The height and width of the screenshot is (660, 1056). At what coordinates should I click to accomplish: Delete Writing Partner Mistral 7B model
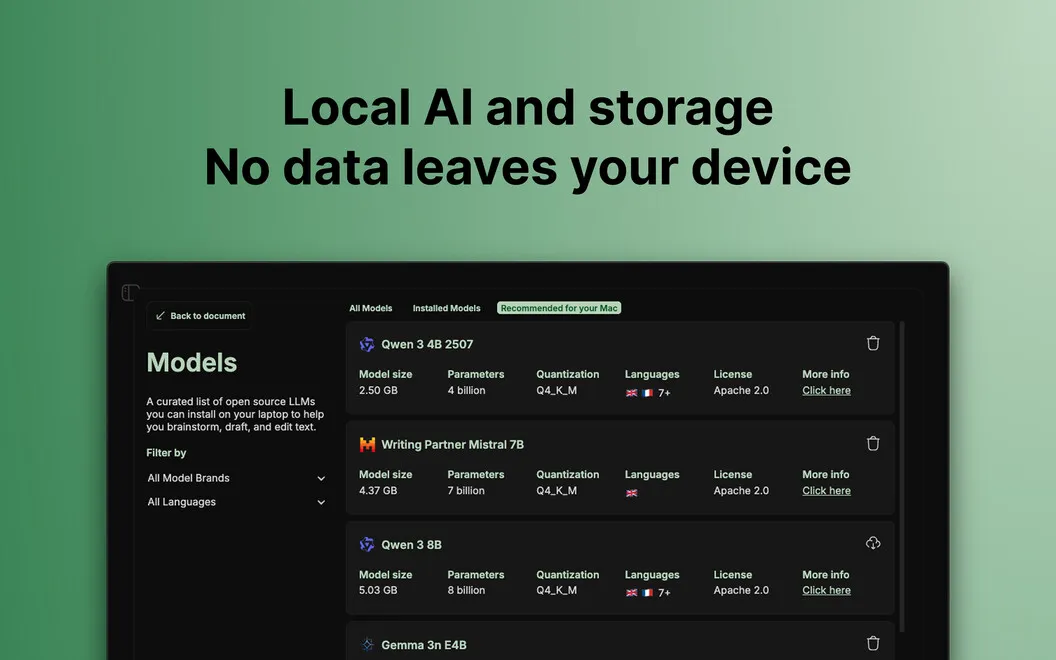(873, 443)
